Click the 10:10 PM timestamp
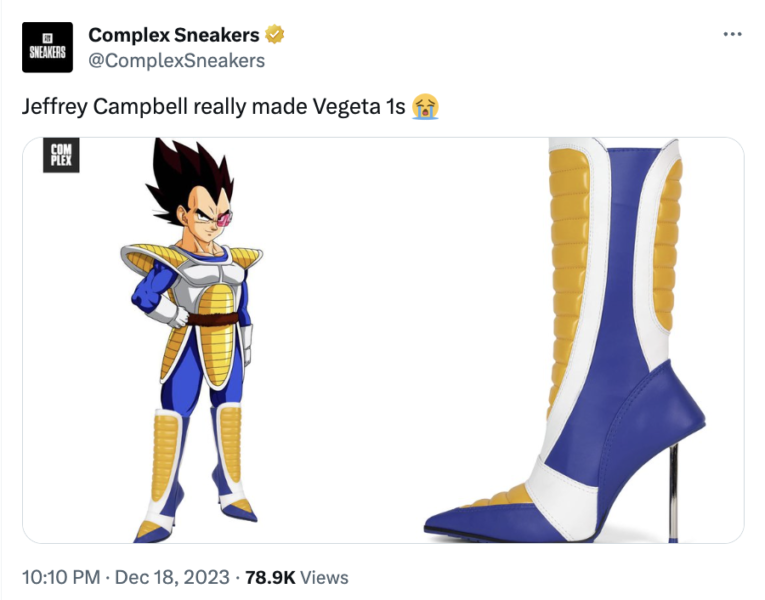The height and width of the screenshot is (600, 765). [61, 577]
